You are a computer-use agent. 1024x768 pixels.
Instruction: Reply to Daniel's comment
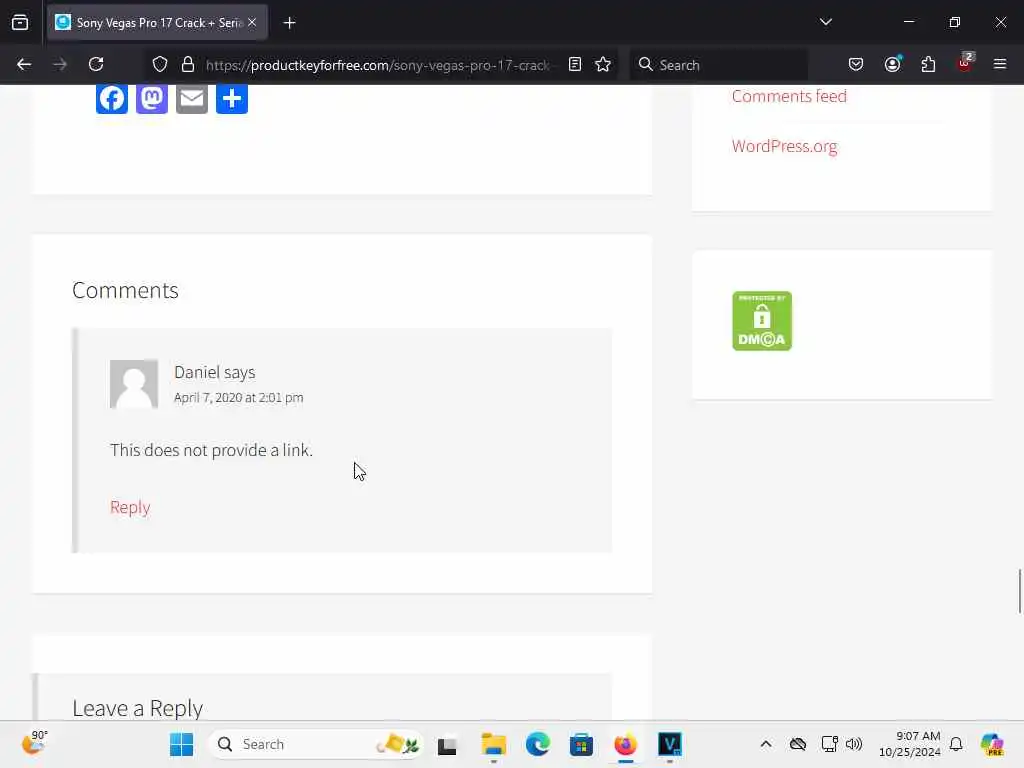(130, 507)
